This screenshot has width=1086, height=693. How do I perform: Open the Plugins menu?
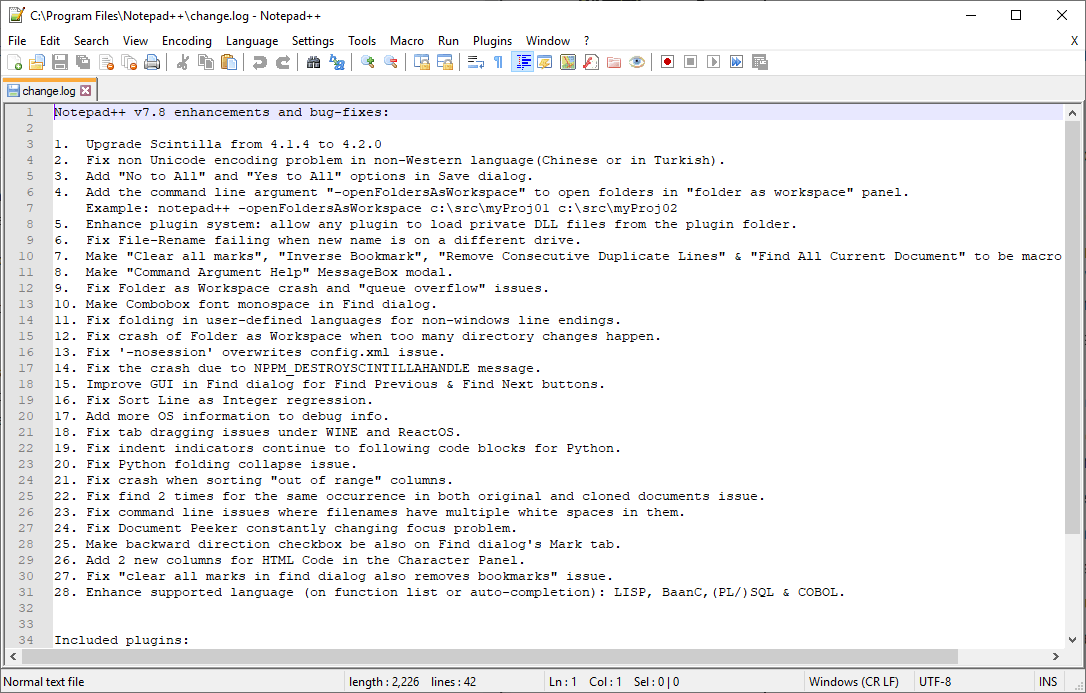pos(492,41)
